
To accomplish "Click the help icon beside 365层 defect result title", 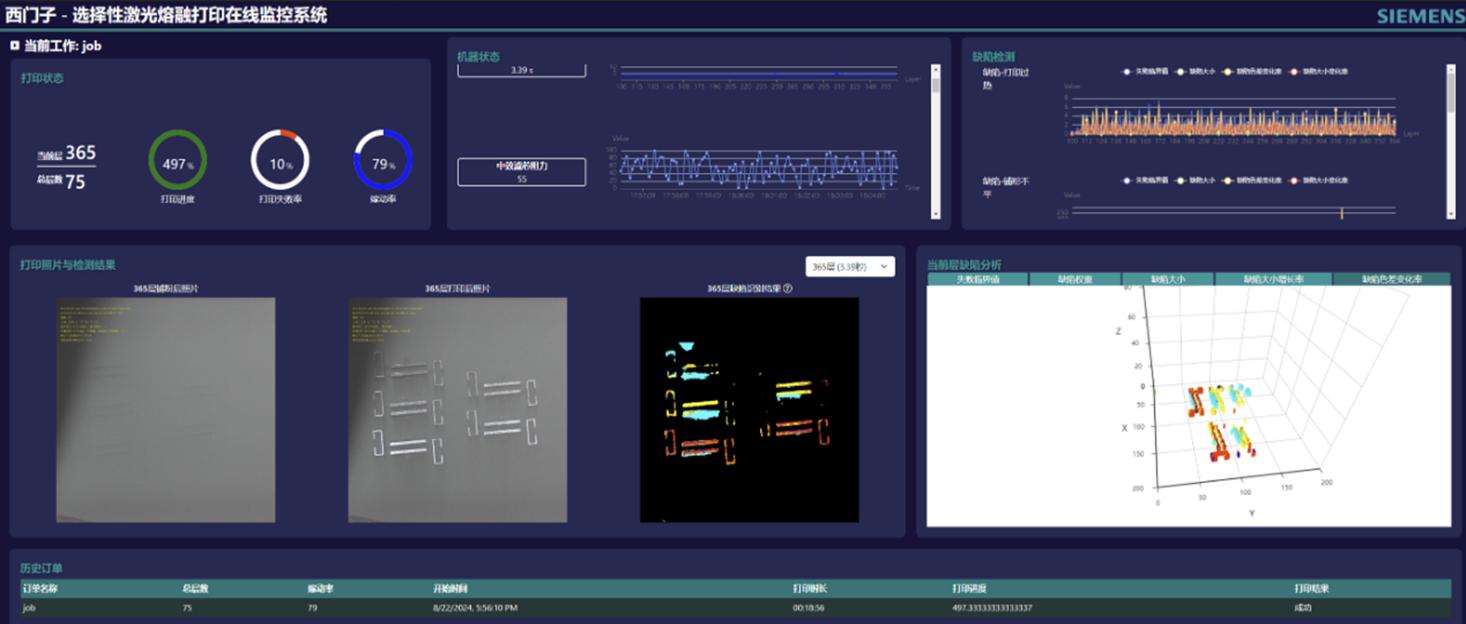I will tap(788, 288).
